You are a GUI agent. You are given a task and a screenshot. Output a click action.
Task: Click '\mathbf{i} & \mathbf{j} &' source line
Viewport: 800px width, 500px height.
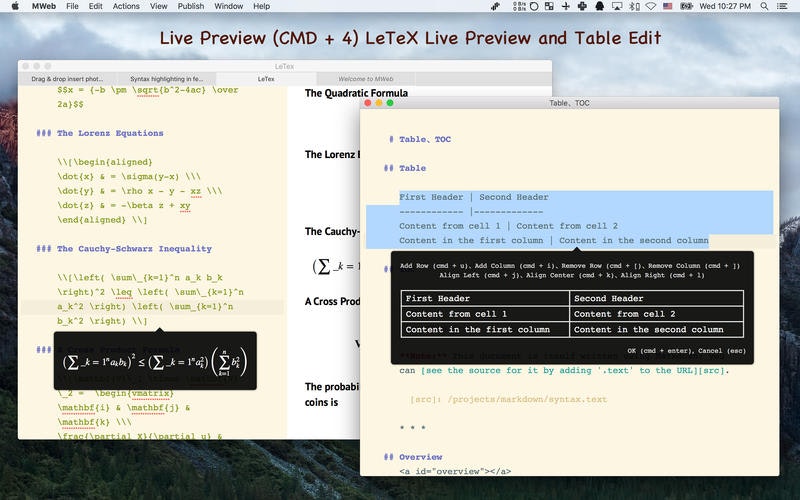click(124, 408)
